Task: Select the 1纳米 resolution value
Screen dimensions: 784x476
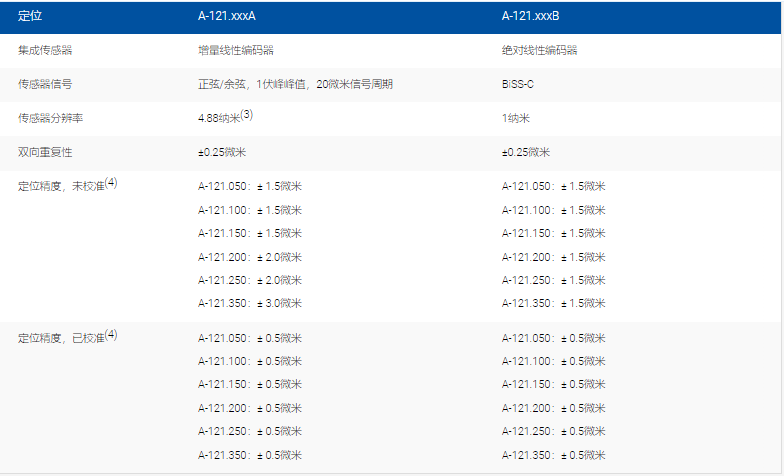Action: (x=516, y=118)
